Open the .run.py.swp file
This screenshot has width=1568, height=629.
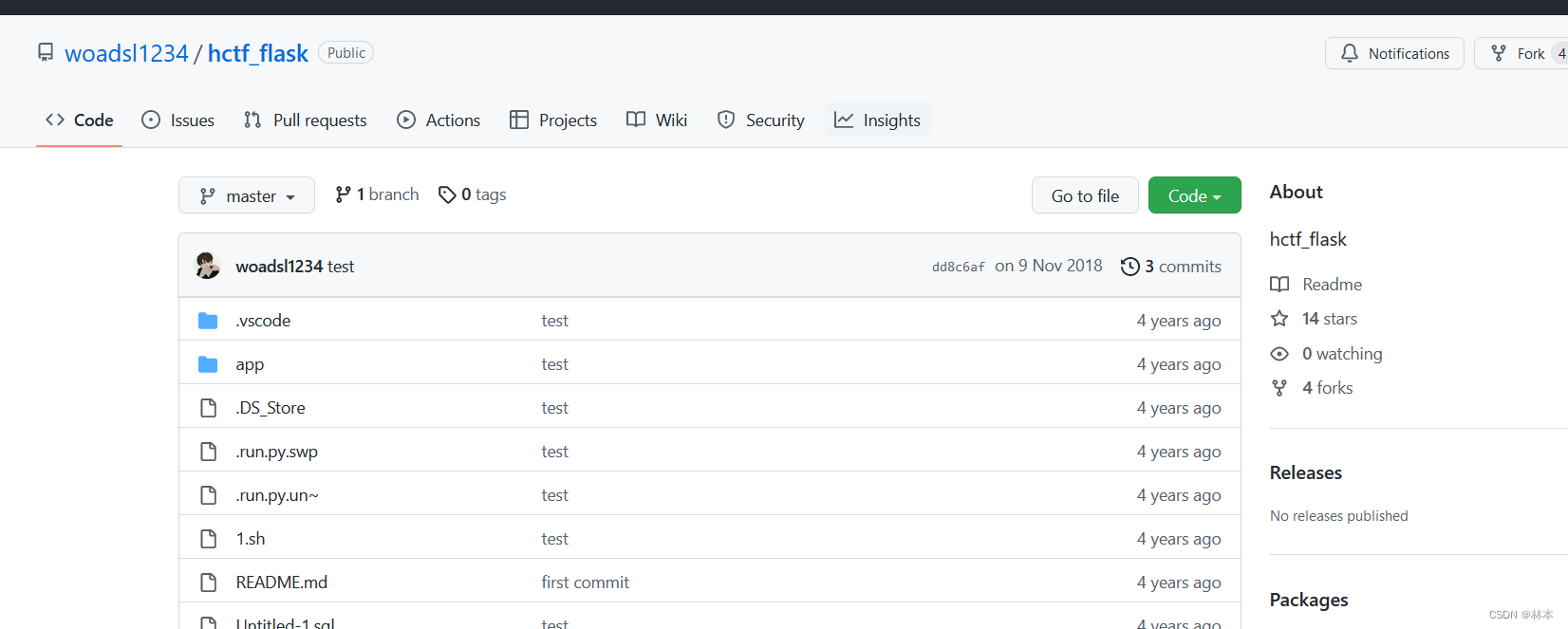[x=276, y=452]
